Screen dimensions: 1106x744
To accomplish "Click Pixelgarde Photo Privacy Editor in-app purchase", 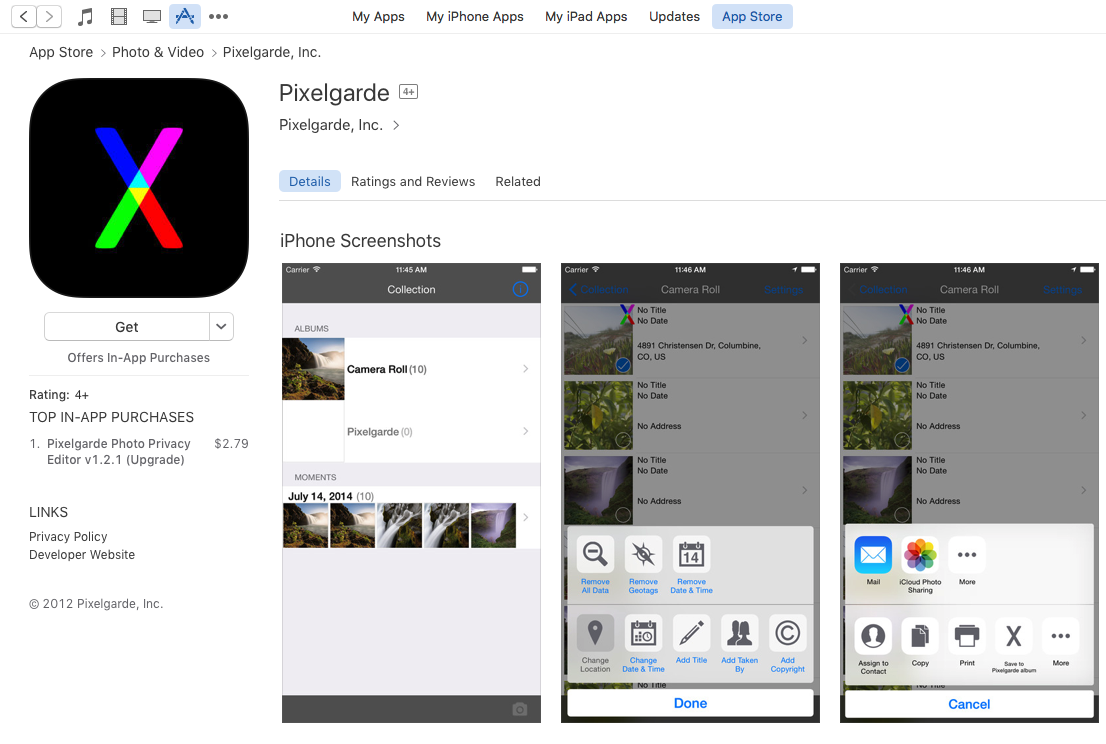I will pos(118,451).
